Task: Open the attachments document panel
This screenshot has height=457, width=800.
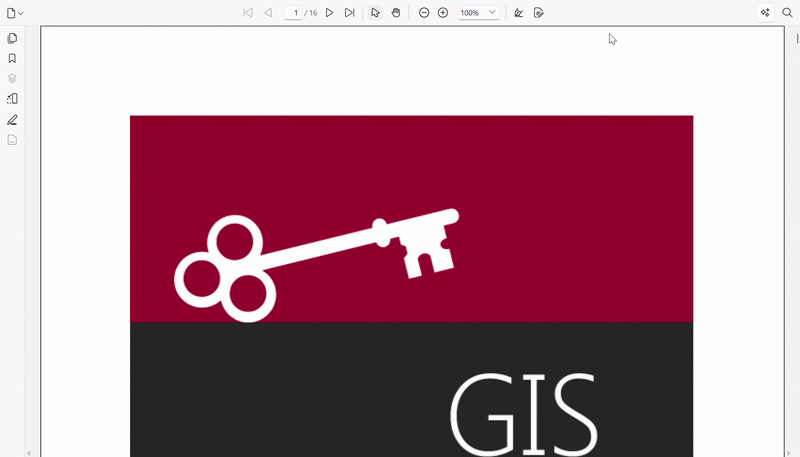Action: [x=12, y=140]
